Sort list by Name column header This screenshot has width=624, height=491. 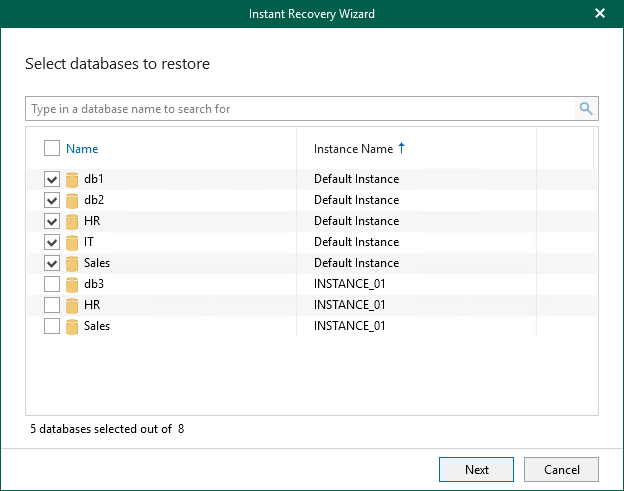tap(82, 149)
